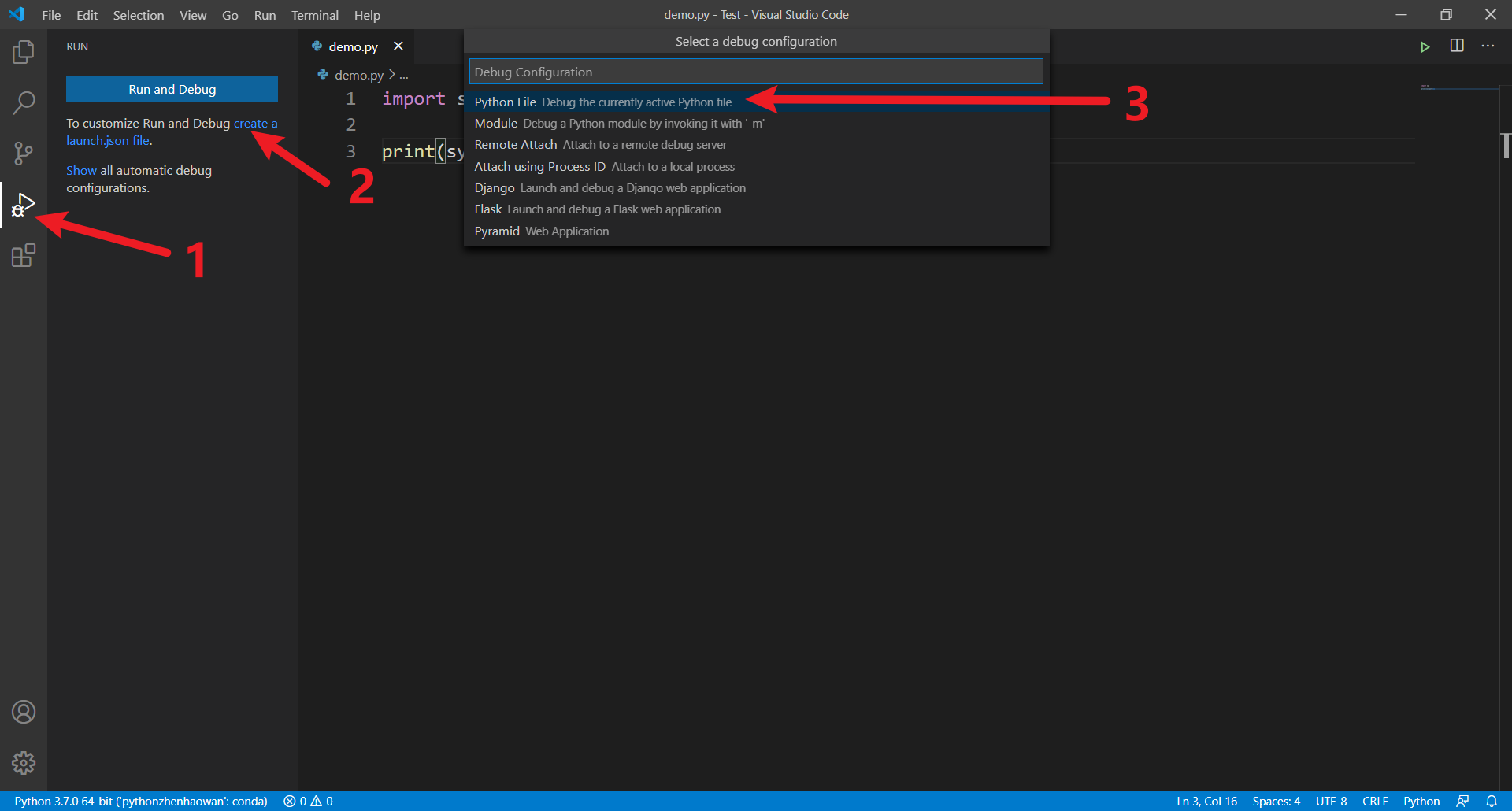Expand breadcrumb ellipsis next to demo.py

[404, 75]
